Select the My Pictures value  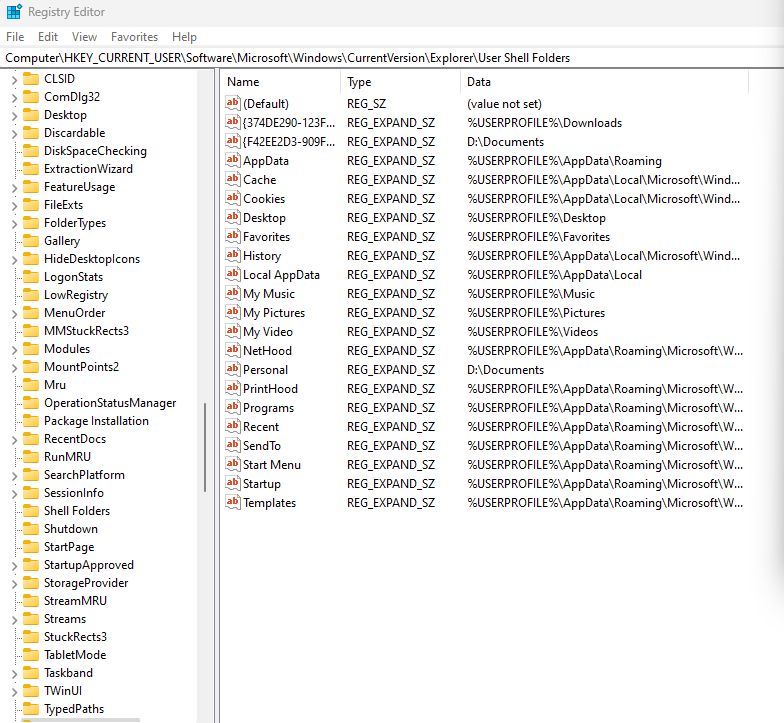point(274,312)
